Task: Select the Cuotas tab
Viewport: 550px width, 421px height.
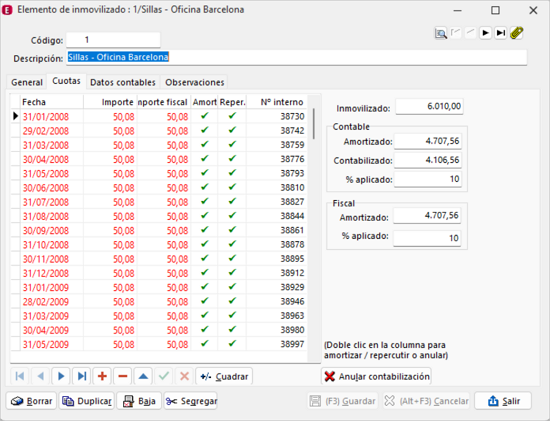Action: (x=66, y=81)
